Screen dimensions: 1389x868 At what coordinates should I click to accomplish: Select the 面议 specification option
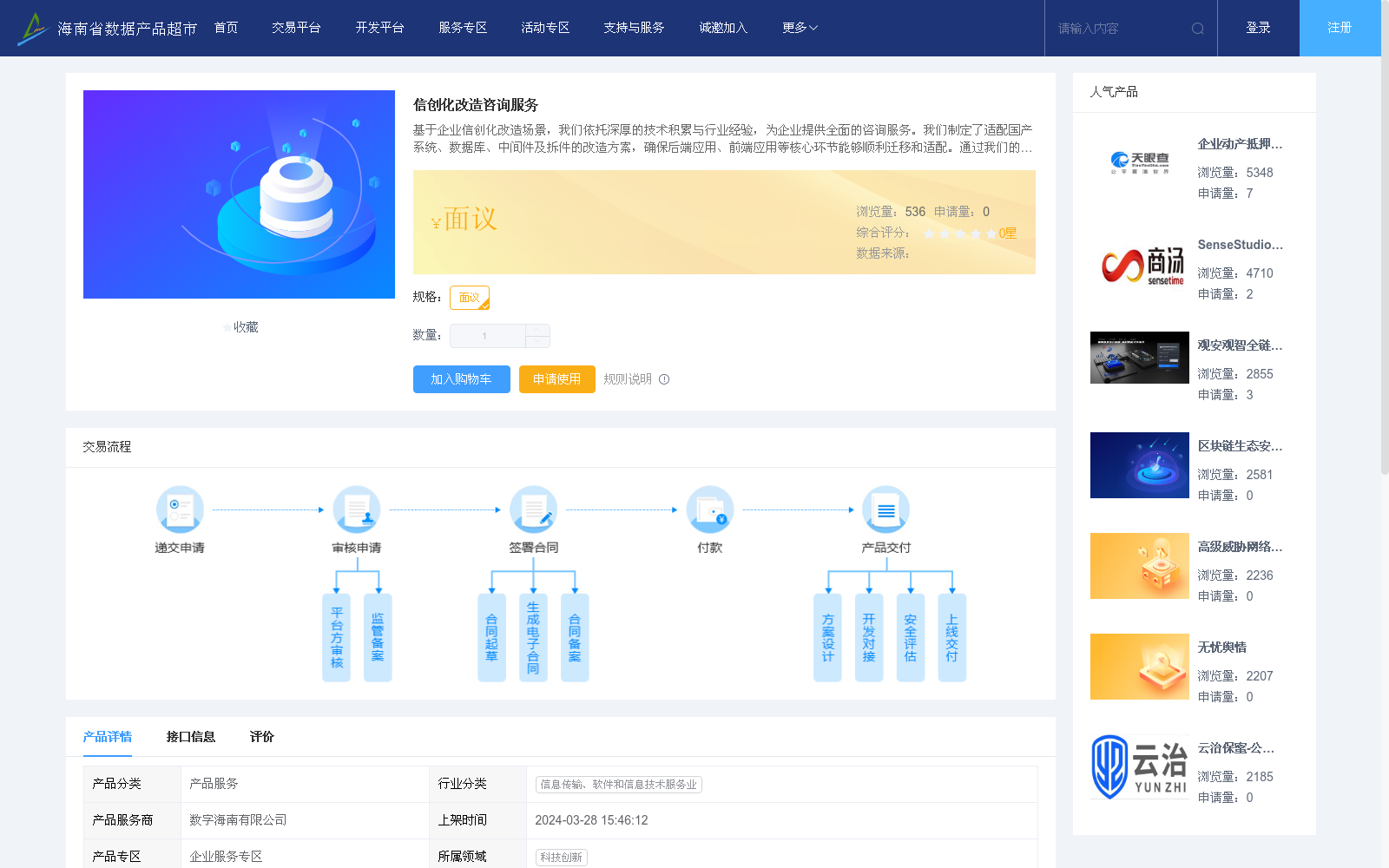[x=470, y=298]
